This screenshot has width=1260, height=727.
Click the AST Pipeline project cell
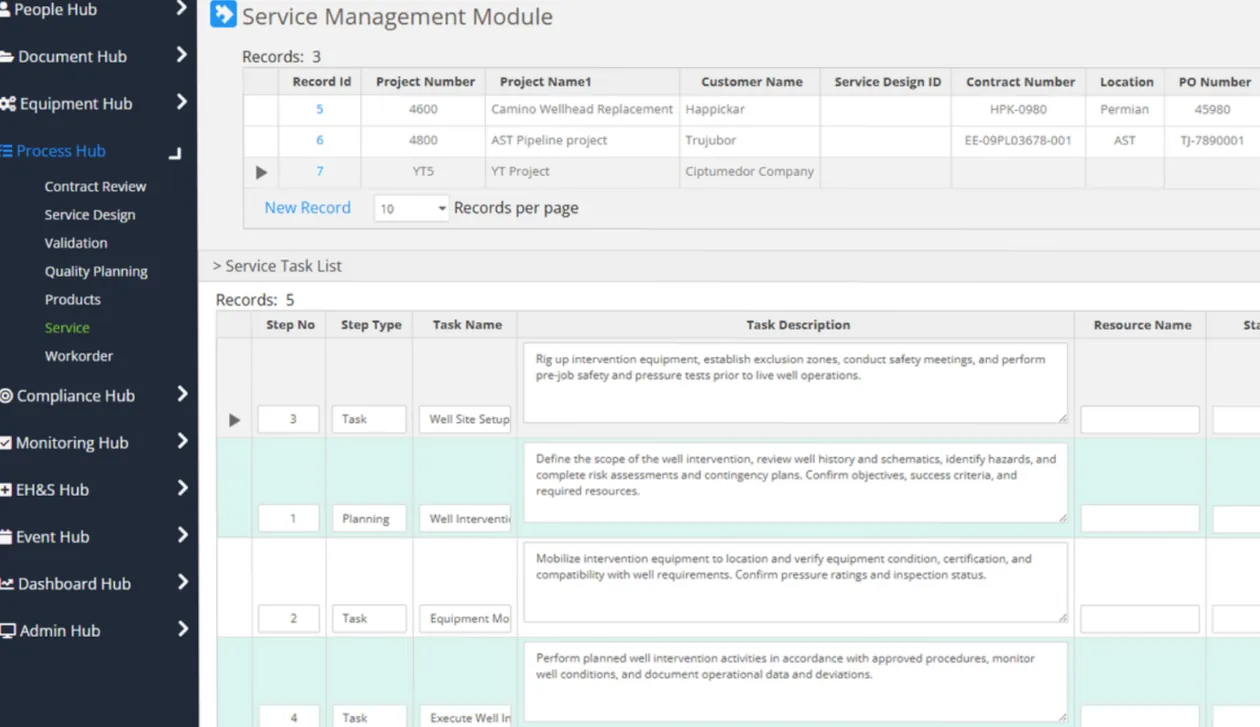pos(580,141)
